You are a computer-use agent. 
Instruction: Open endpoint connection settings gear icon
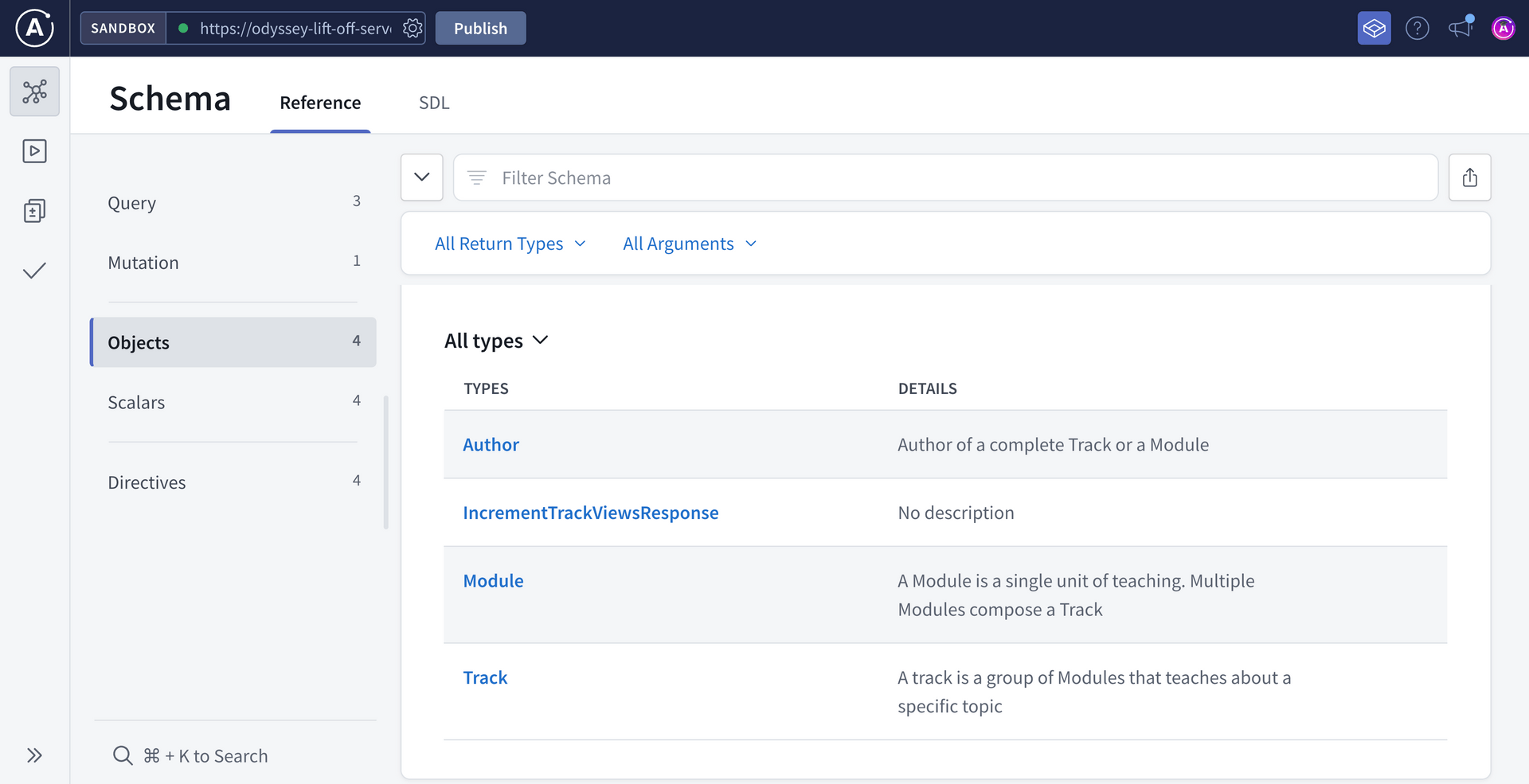[x=413, y=29]
